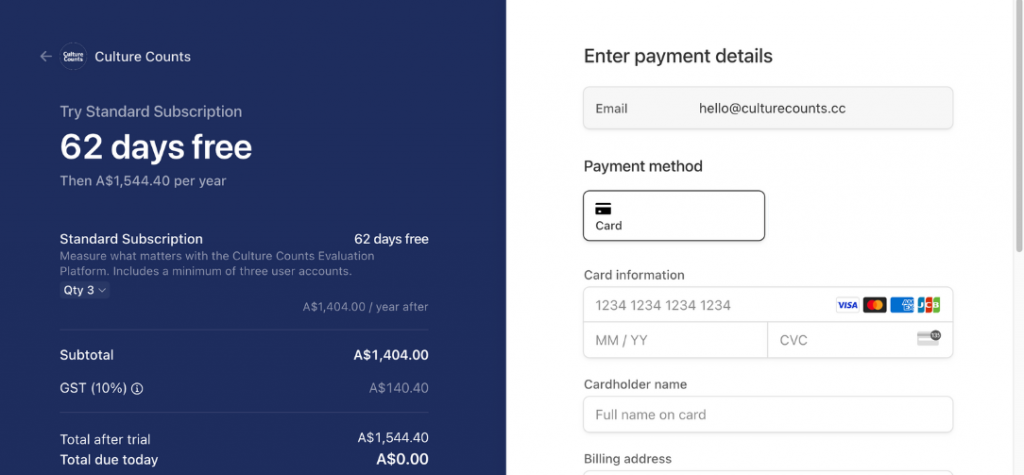Click the Email field
This screenshot has width=1024, height=475.
[x=767, y=108]
